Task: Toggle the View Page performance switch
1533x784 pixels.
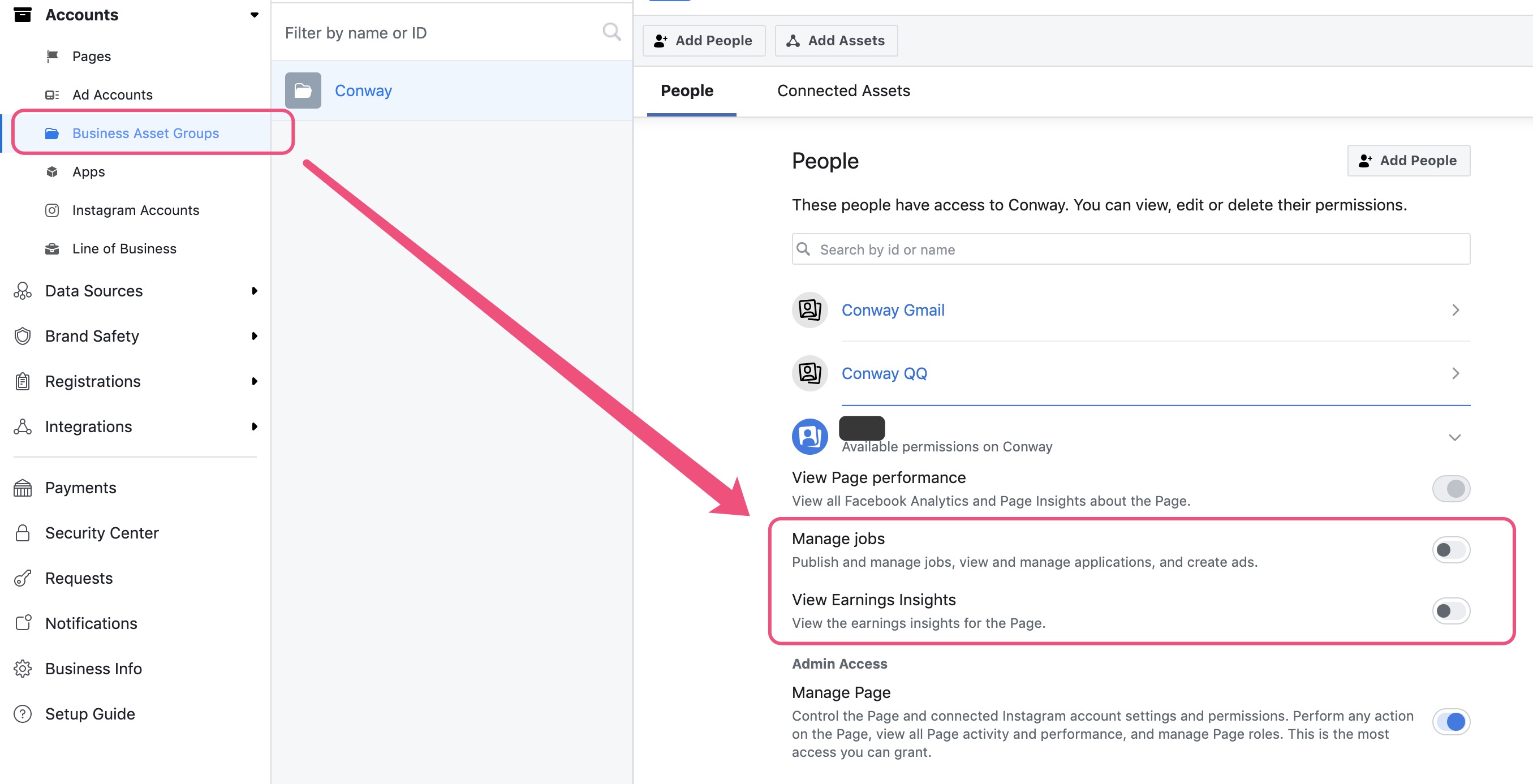Action: pos(1452,488)
